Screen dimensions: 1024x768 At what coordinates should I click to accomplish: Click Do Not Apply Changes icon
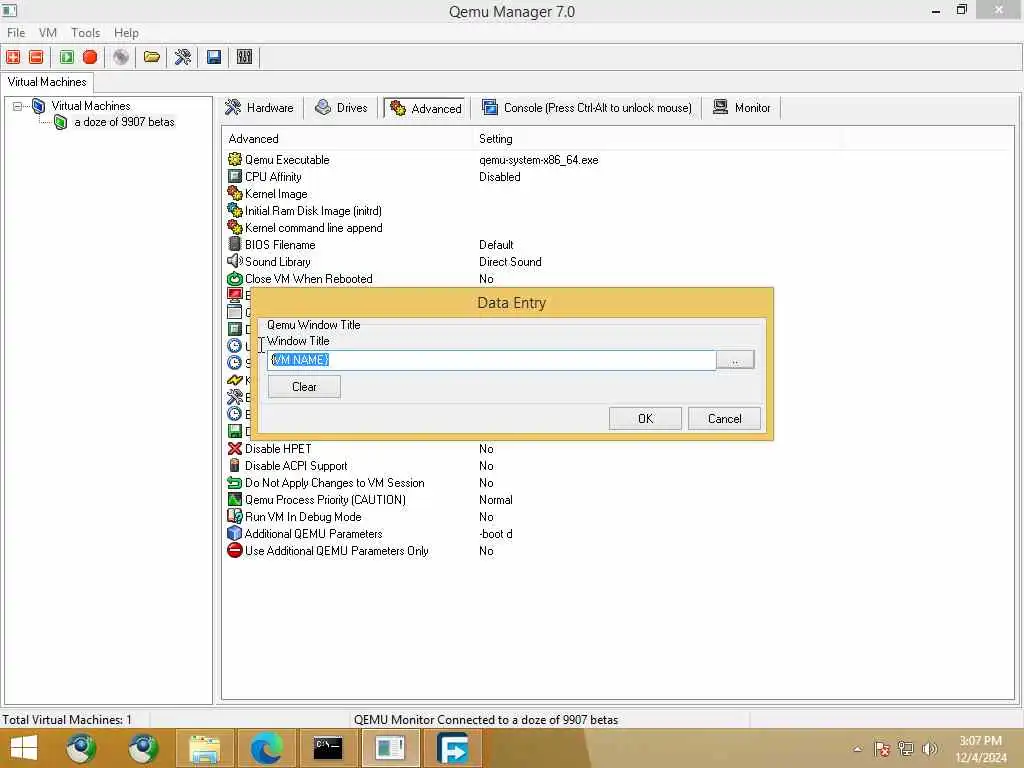[234, 483]
